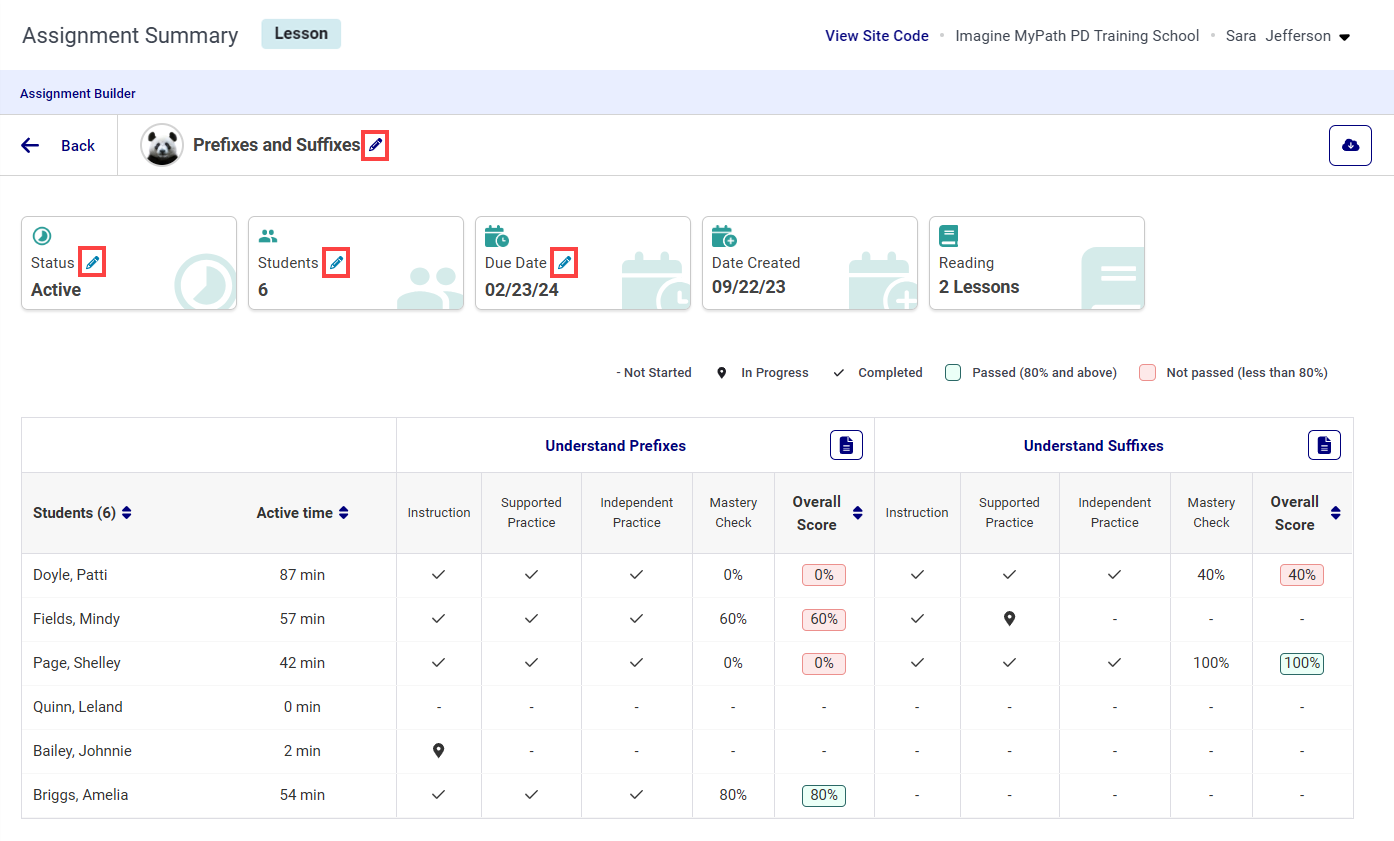1394x841 pixels.
Task: Open the Sara Jefferson user menu
Action: (1345, 37)
